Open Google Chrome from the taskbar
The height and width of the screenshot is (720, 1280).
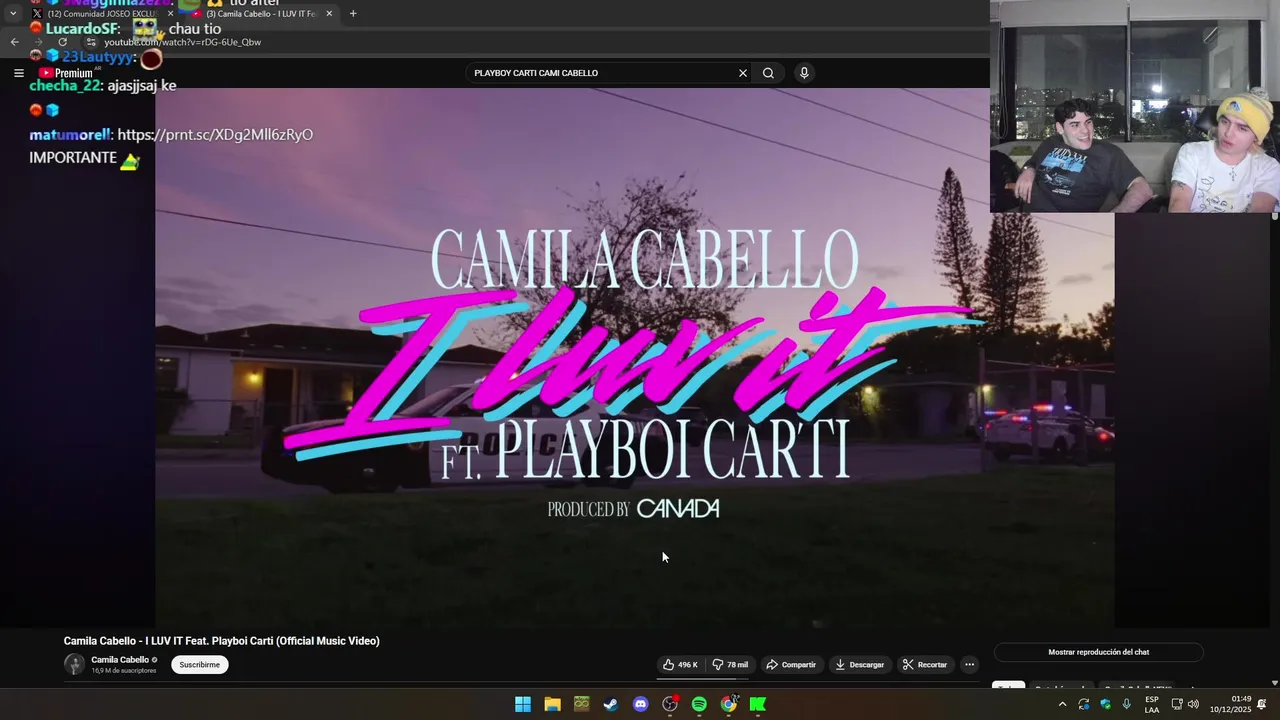point(729,704)
